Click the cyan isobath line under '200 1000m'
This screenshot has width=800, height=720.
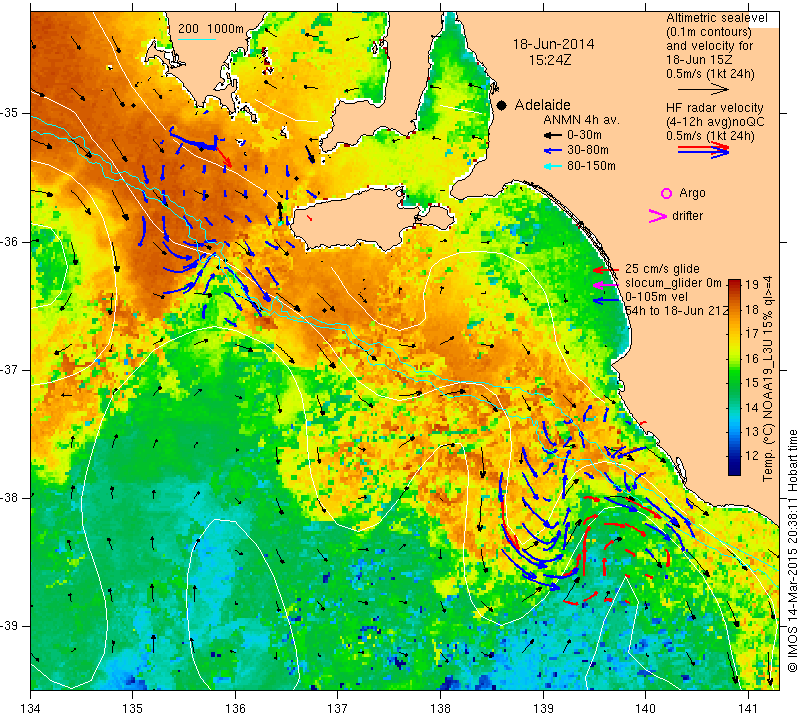[x=197, y=39]
